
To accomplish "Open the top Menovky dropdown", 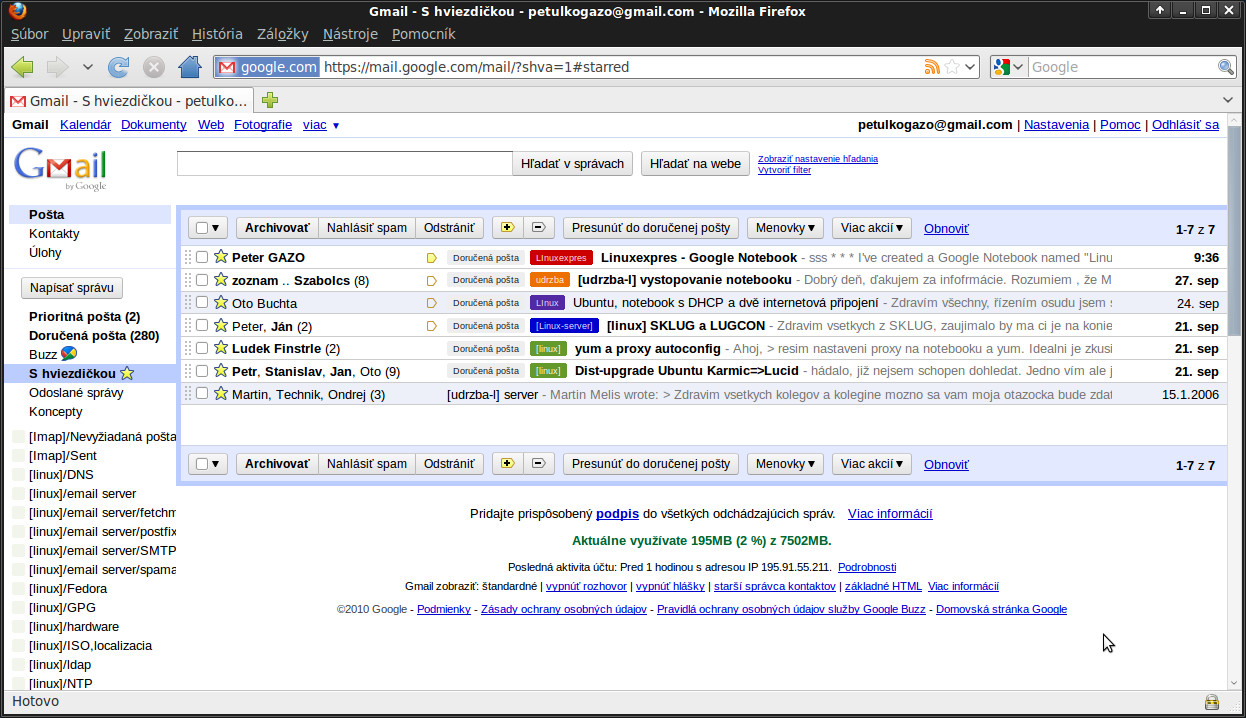I will [x=785, y=227].
